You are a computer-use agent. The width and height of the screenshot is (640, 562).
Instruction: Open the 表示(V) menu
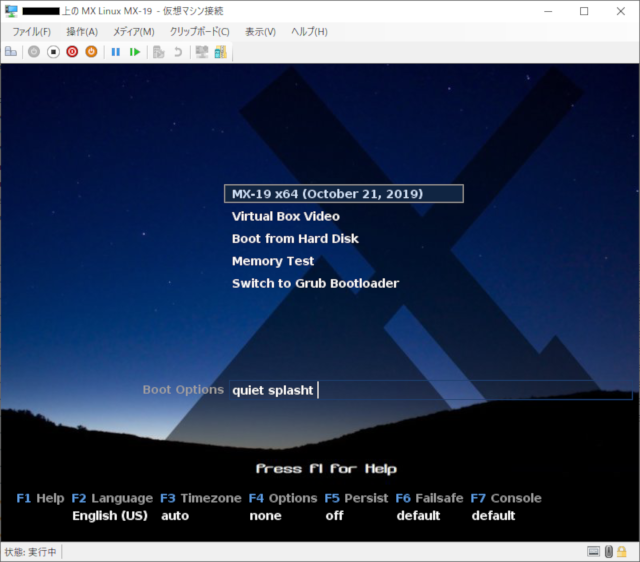(260, 32)
